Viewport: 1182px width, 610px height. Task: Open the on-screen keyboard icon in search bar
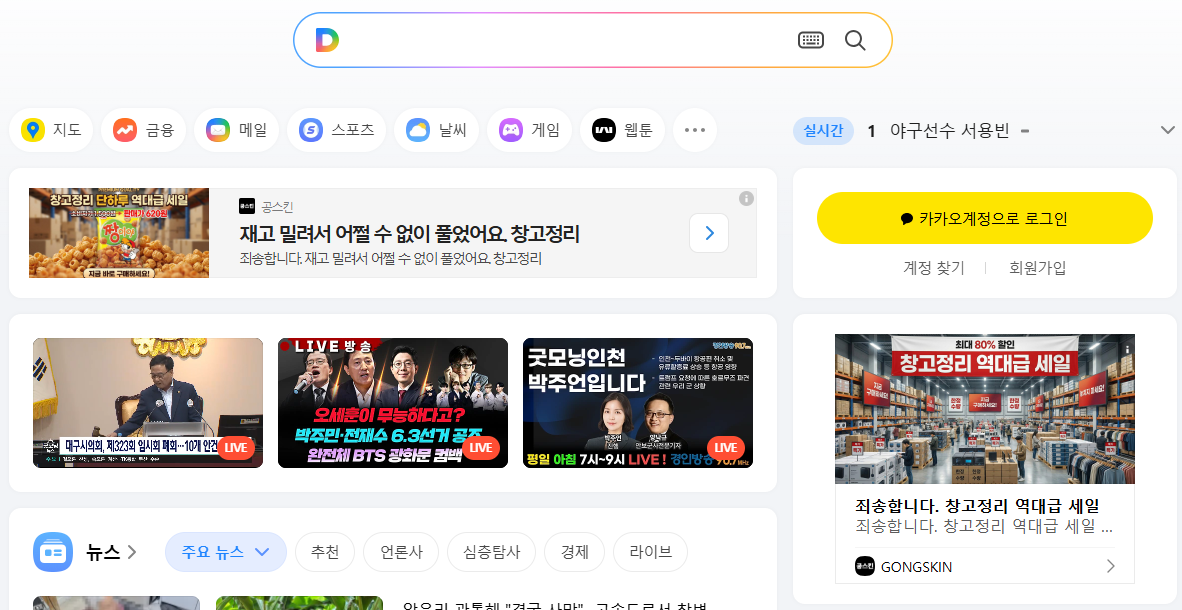pyautogui.click(x=811, y=40)
